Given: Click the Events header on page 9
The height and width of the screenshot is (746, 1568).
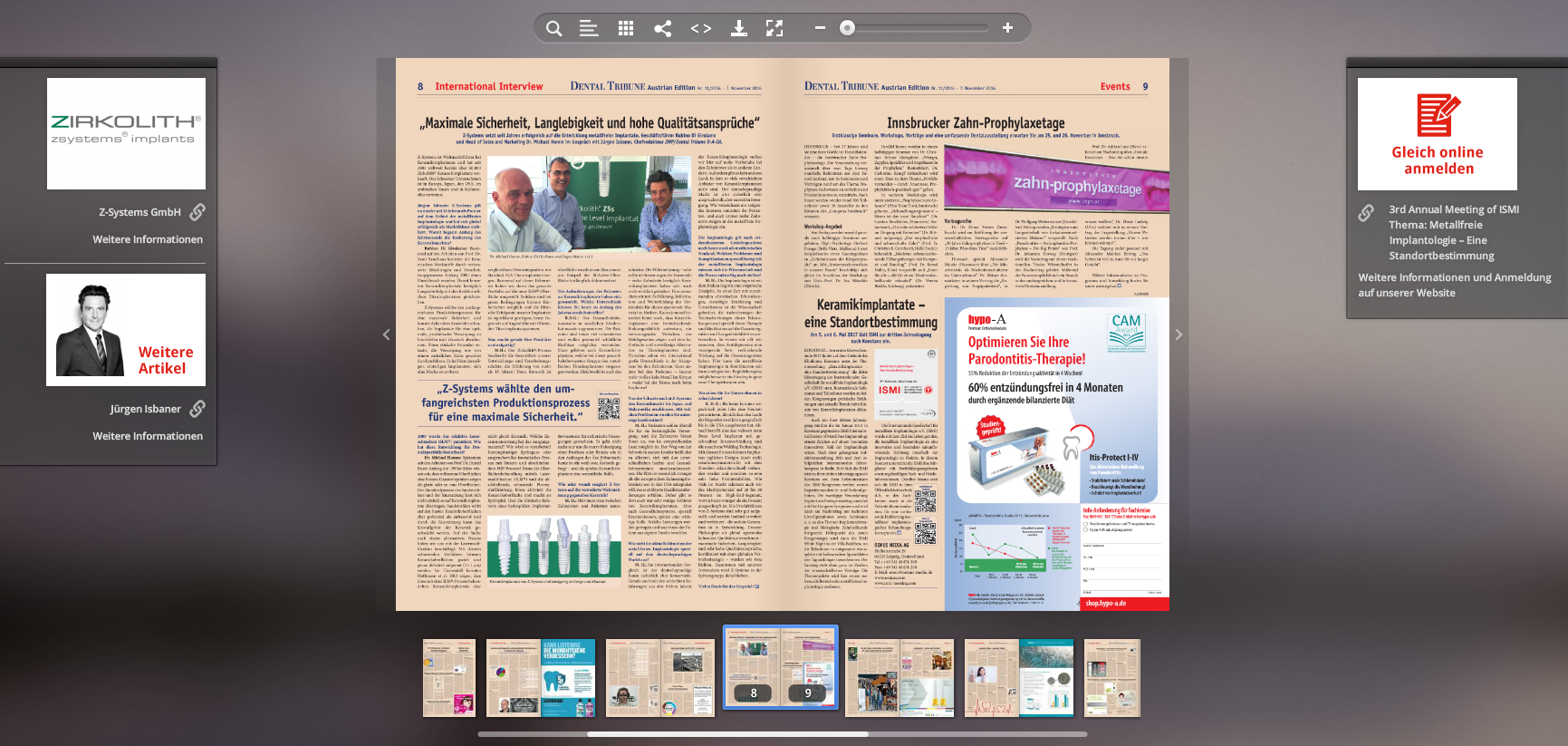Looking at the screenshot, I should click(x=1115, y=87).
